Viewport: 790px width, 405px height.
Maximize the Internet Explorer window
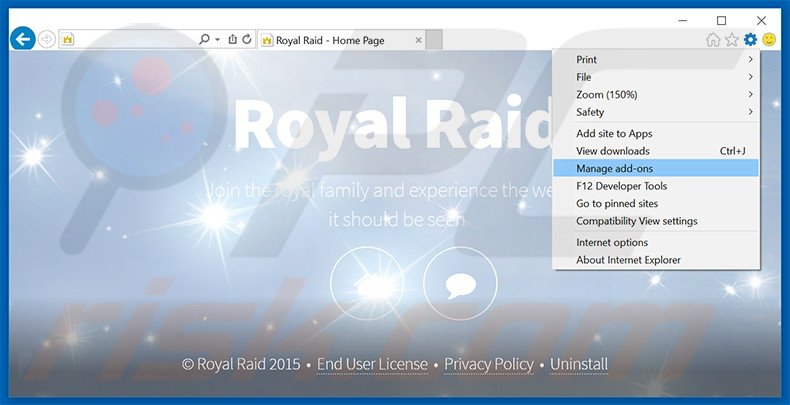[x=721, y=21]
